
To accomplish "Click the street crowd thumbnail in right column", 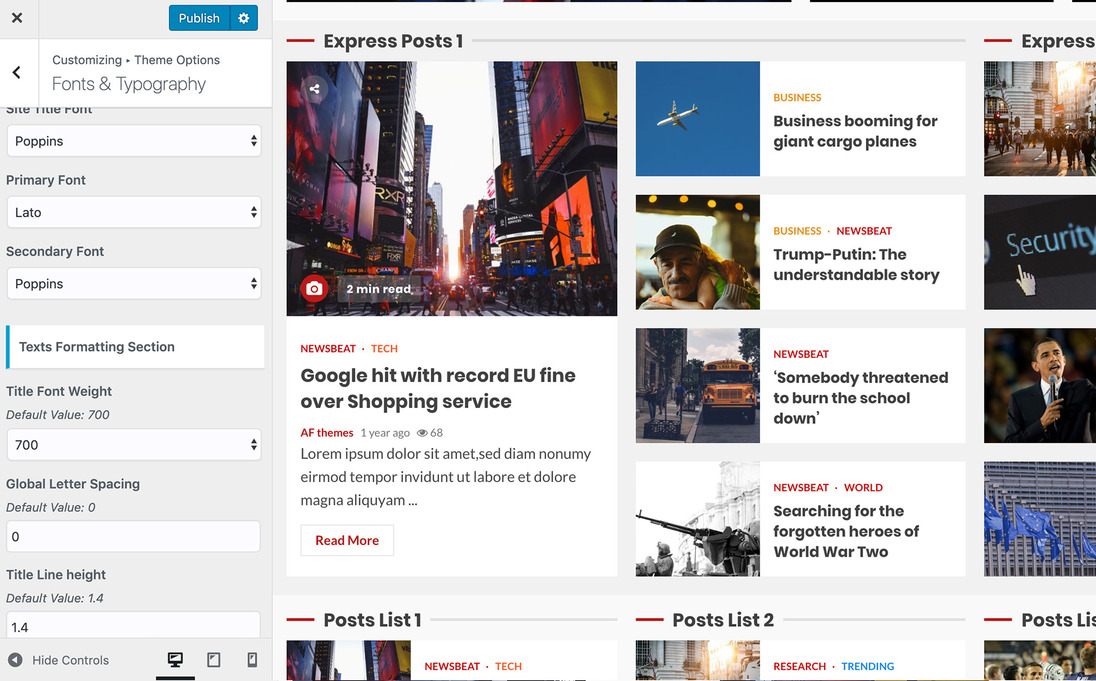I will [1040, 119].
